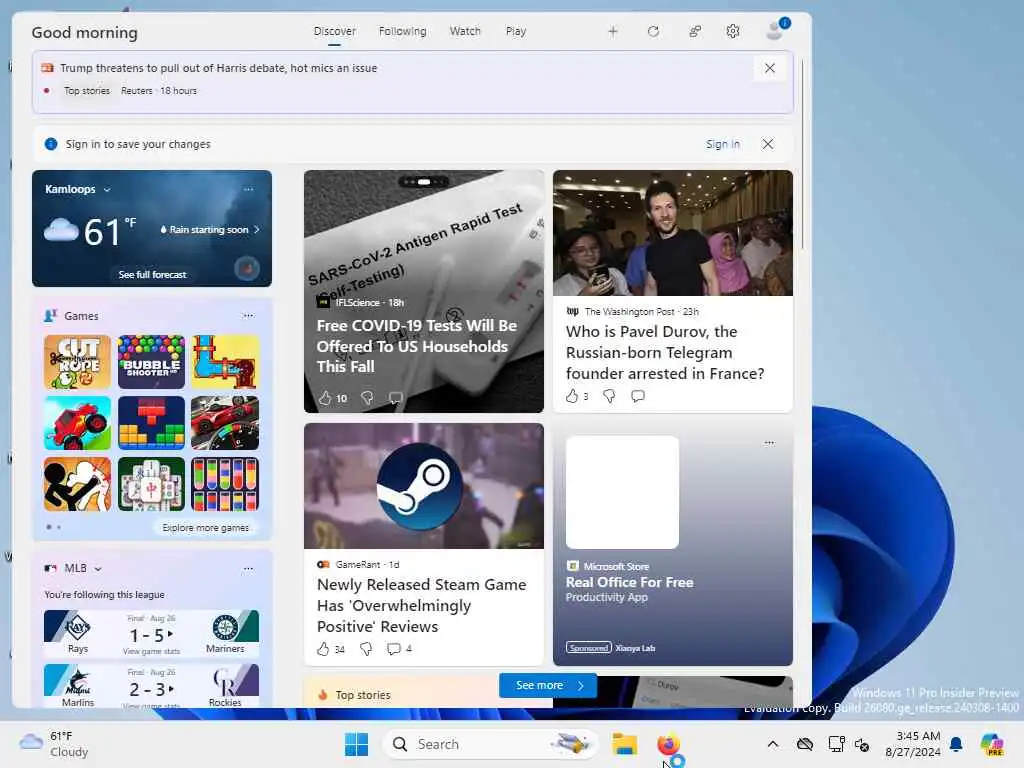Open Rain starting soon details
Image resolution: width=1024 pixels, height=768 pixels.
(x=210, y=230)
